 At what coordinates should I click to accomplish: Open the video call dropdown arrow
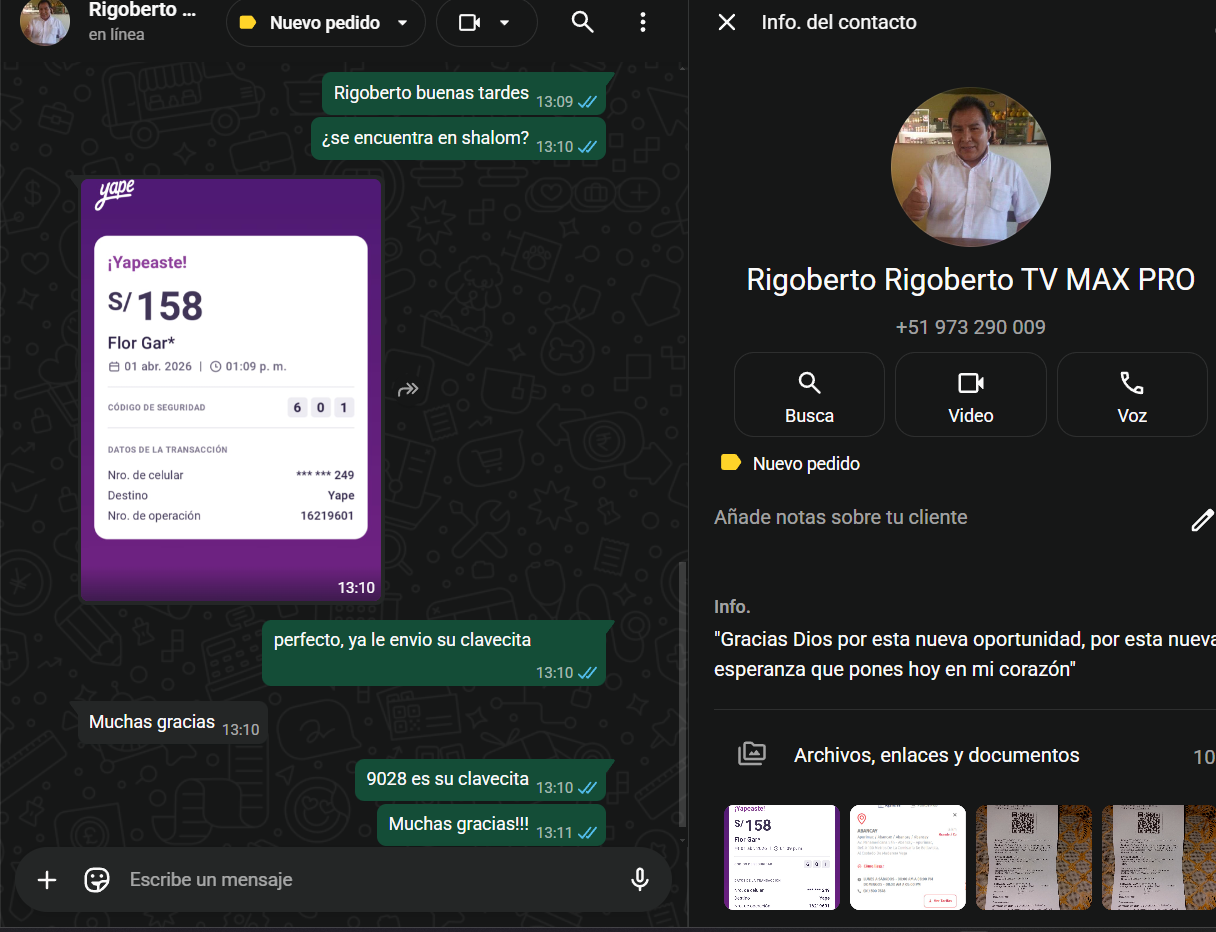(x=505, y=23)
